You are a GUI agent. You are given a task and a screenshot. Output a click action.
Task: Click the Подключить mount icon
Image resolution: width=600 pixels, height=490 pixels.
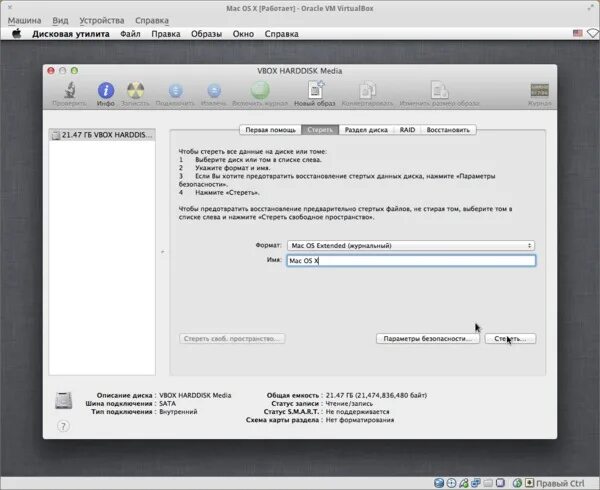pyautogui.click(x=175, y=93)
